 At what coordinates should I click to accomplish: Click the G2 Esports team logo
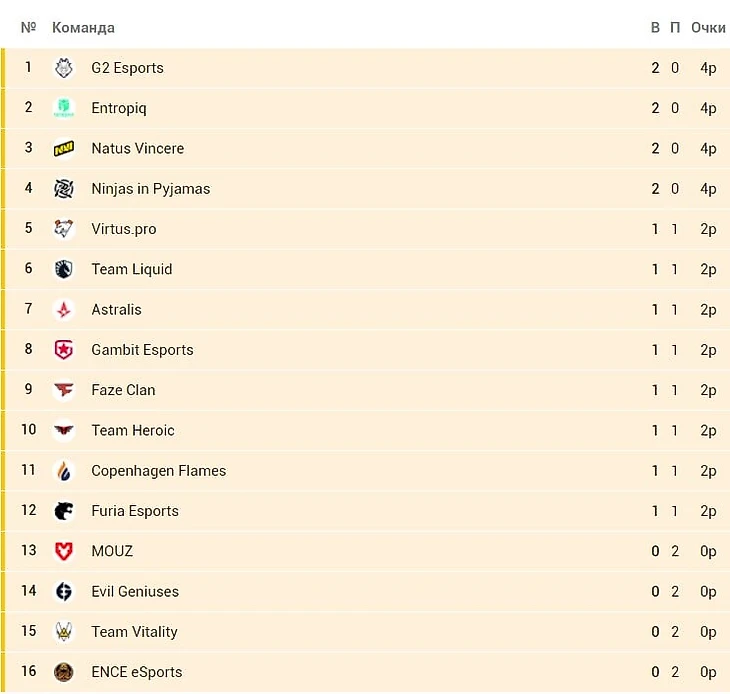[x=64, y=68]
